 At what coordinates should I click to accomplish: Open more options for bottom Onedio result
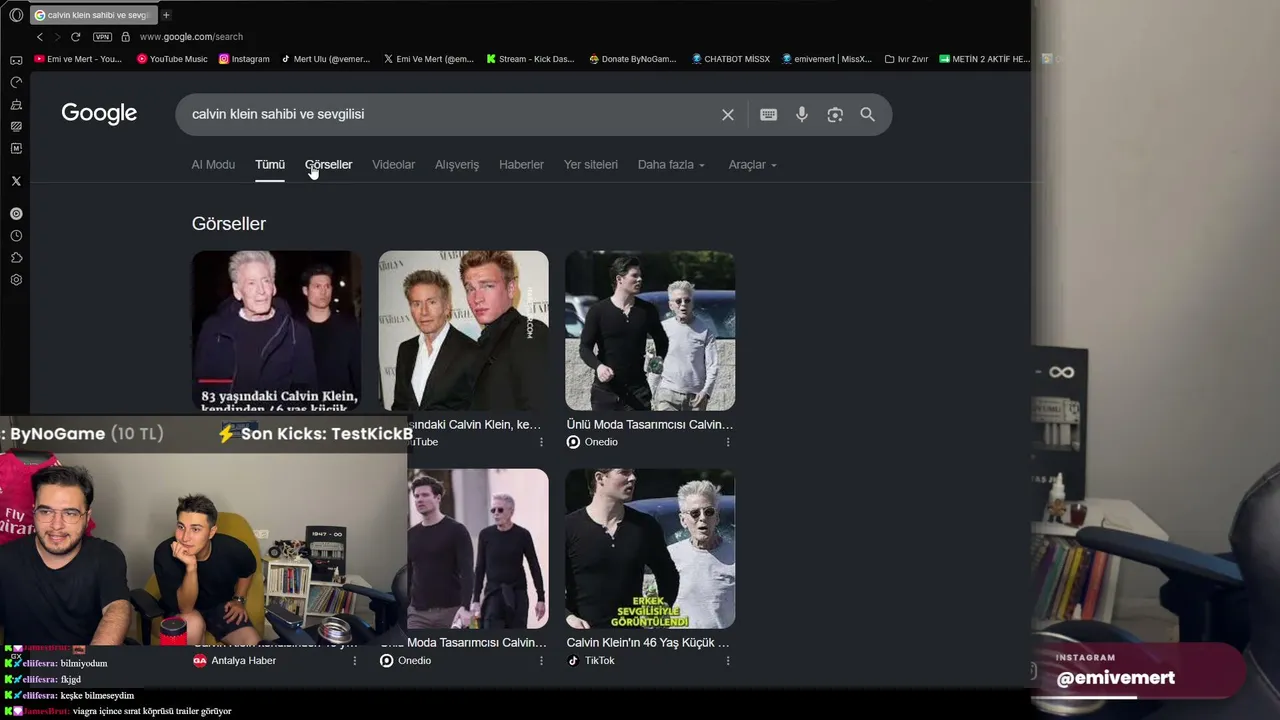click(541, 661)
